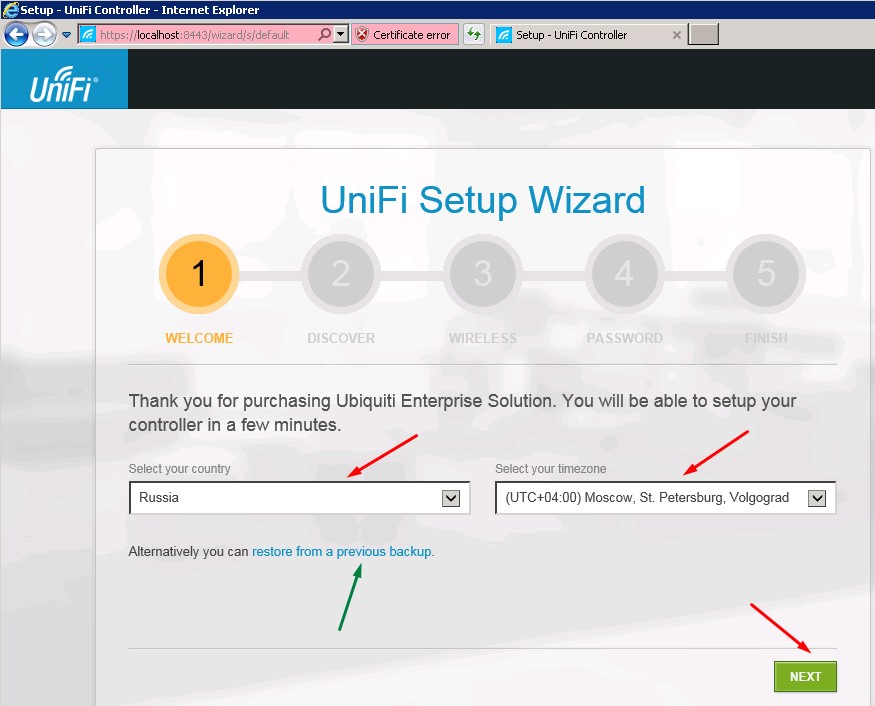
Task: Close the Setup - UniFi Controller tab
Action: 676,35
